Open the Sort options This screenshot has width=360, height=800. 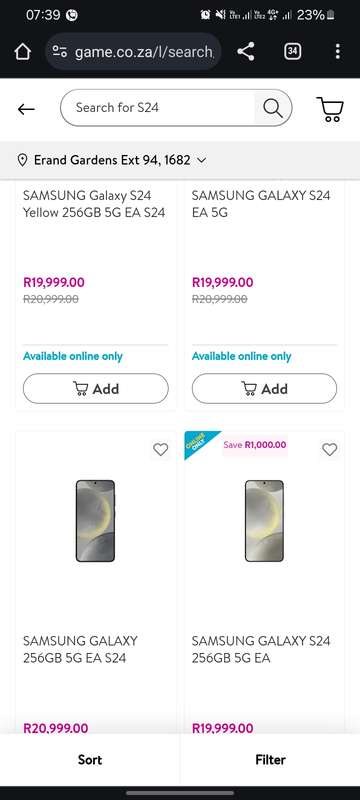click(x=90, y=759)
